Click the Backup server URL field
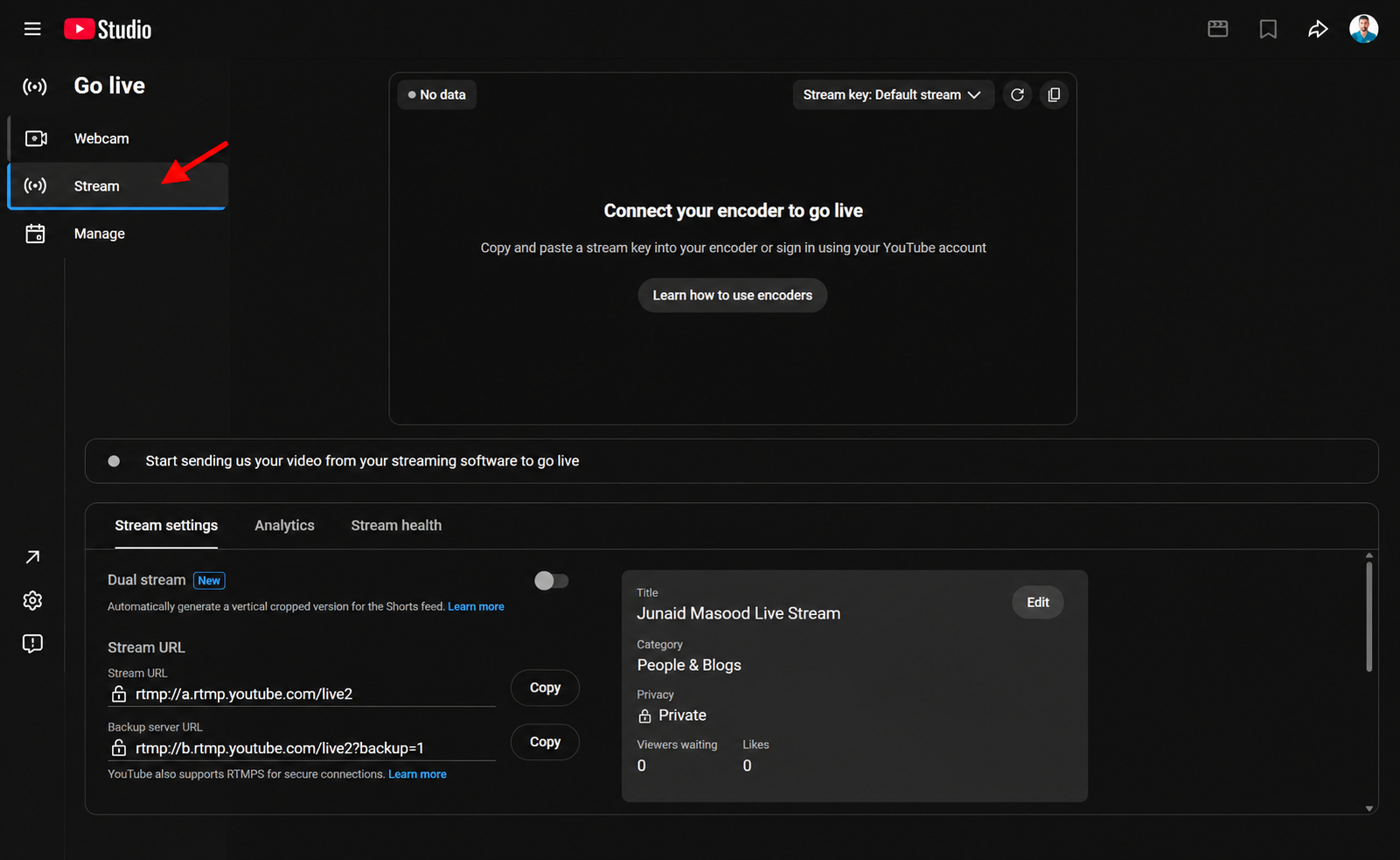The height and width of the screenshot is (860, 1400). [x=302, y=748]
